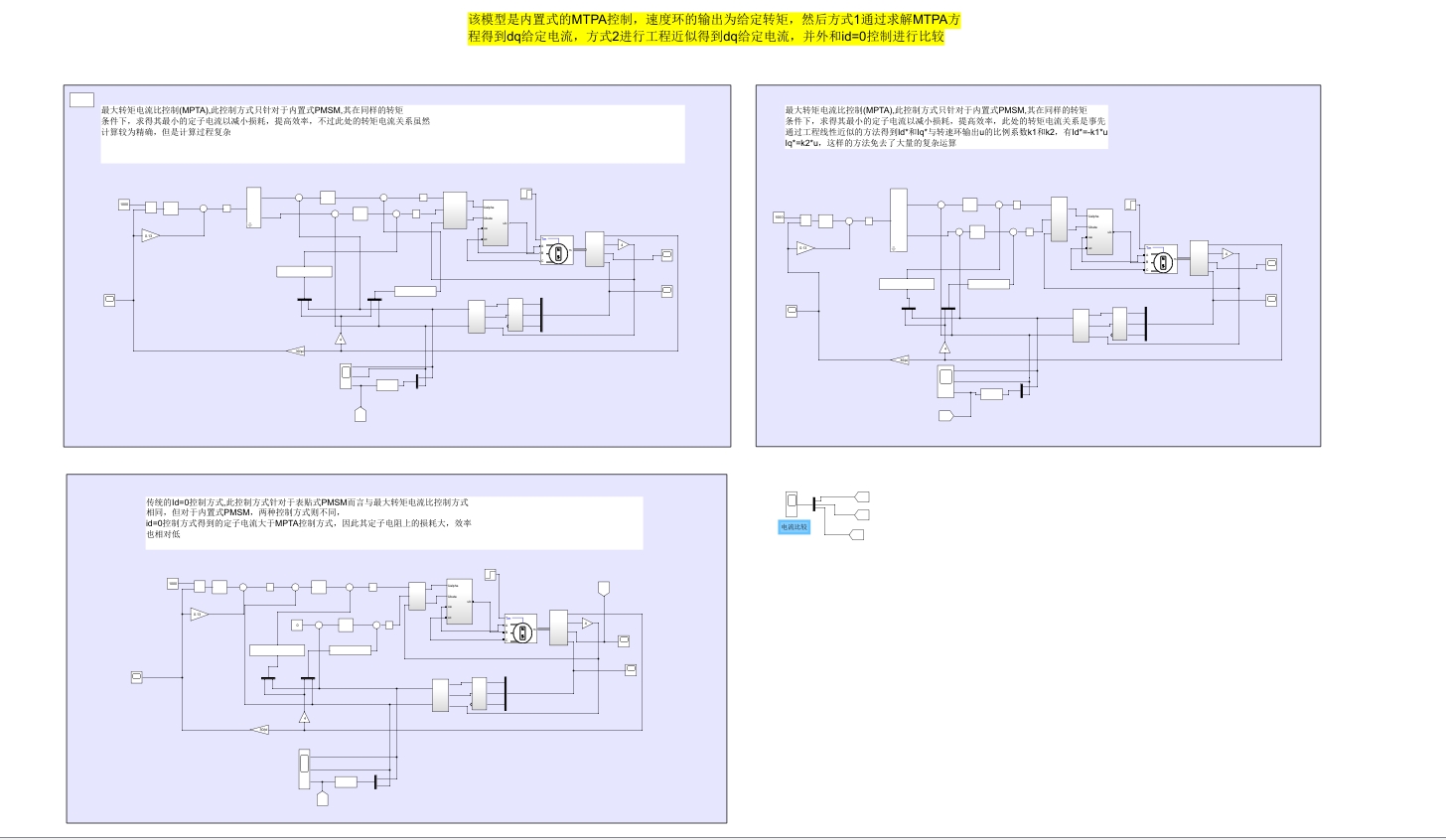Click the top-right model's k1 k2 description text
1446x840 pixels.
click(x=945, y=126)
